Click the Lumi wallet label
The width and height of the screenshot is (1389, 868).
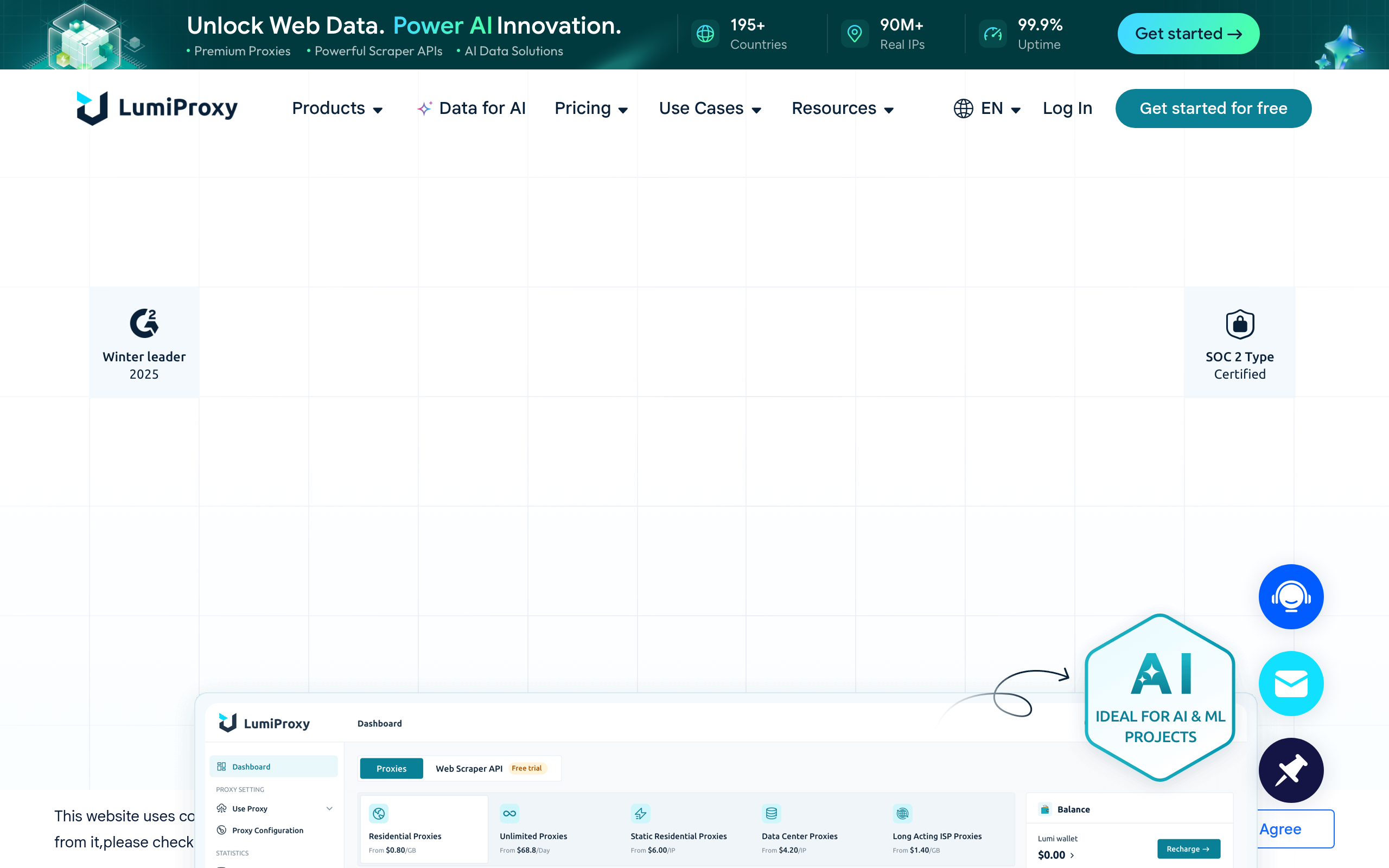coord(1057,838)
